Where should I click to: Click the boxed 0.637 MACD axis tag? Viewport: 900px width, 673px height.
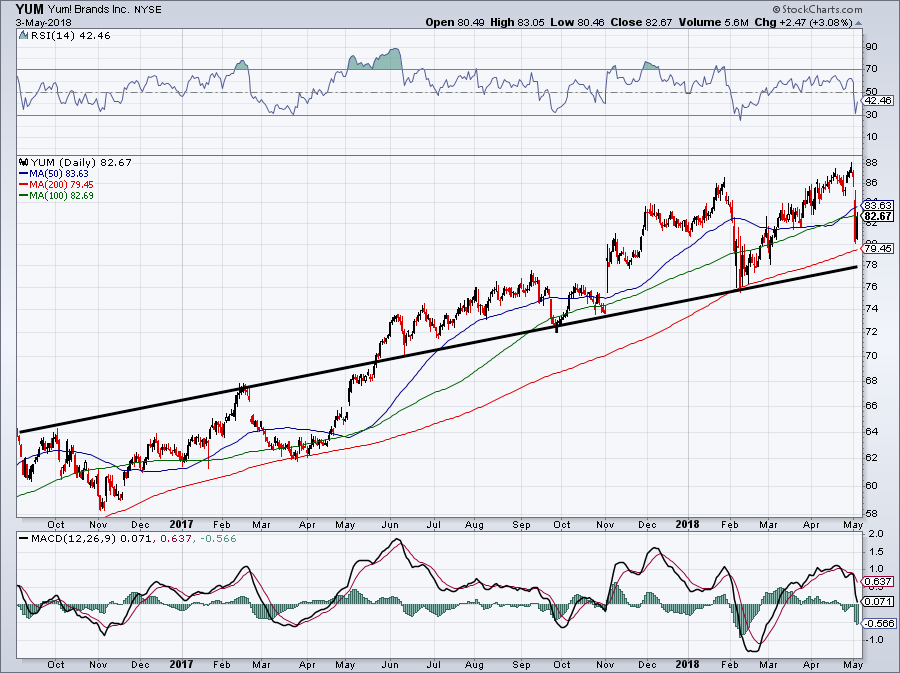tap(878, 581)
